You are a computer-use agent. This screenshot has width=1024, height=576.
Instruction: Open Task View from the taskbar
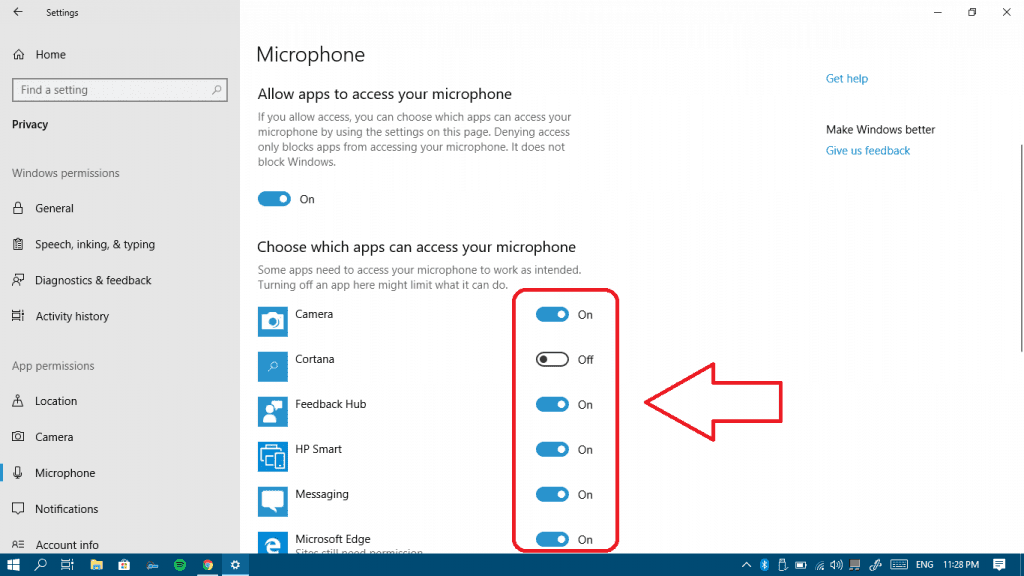pyautogui.click(x=67, y=565)
